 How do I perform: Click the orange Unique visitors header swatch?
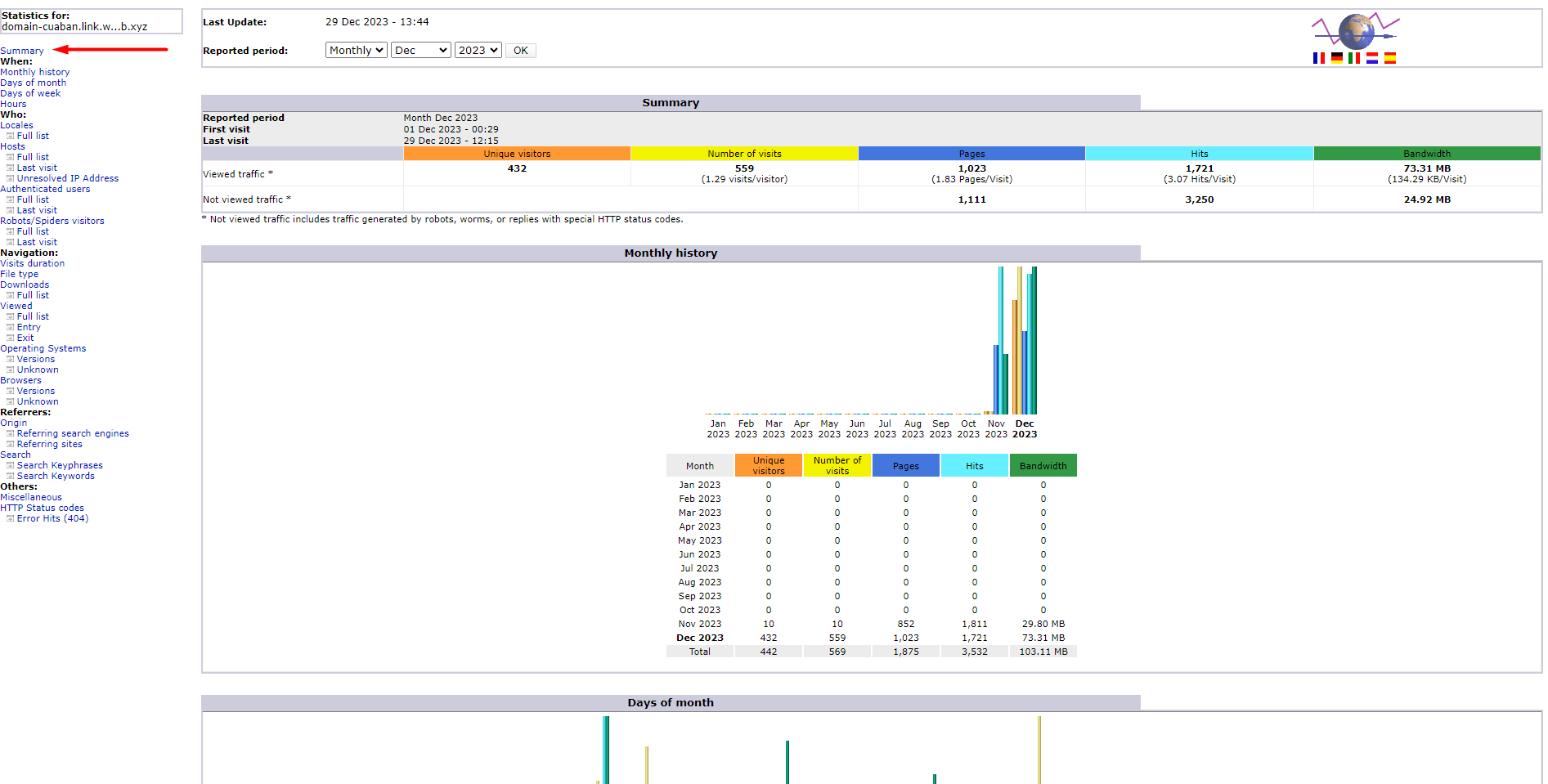coord(517,154)
